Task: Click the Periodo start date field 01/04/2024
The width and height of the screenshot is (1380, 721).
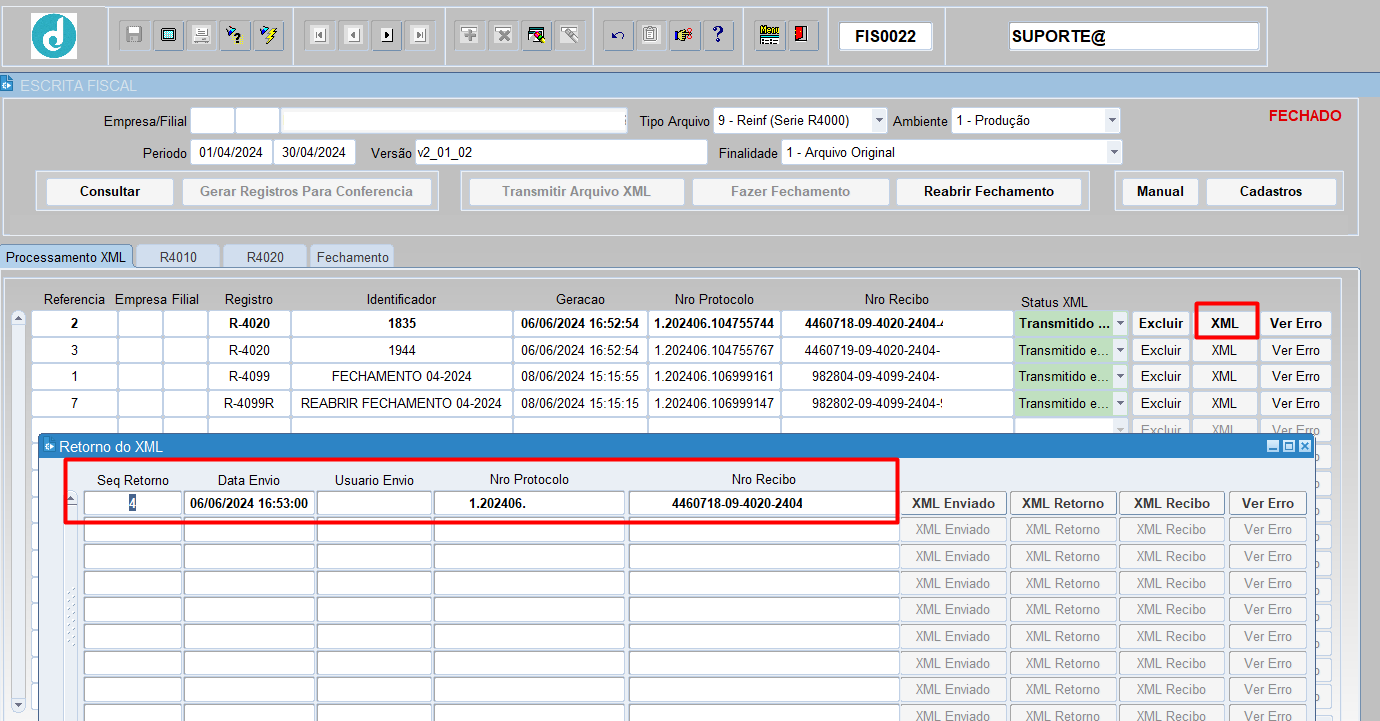Action: [231, 153]
